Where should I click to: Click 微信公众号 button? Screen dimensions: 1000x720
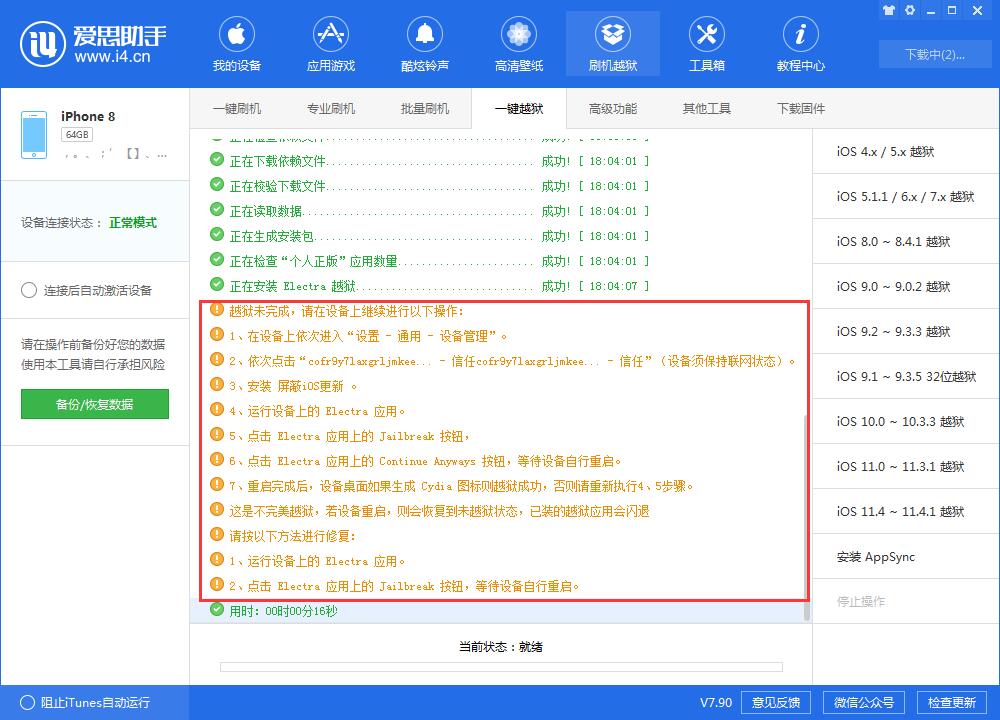pos(864,702)
